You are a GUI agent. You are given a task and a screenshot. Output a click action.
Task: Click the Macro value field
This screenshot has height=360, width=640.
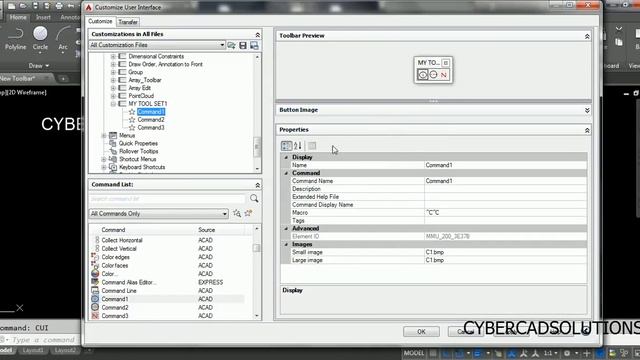(x=505, y=213)
